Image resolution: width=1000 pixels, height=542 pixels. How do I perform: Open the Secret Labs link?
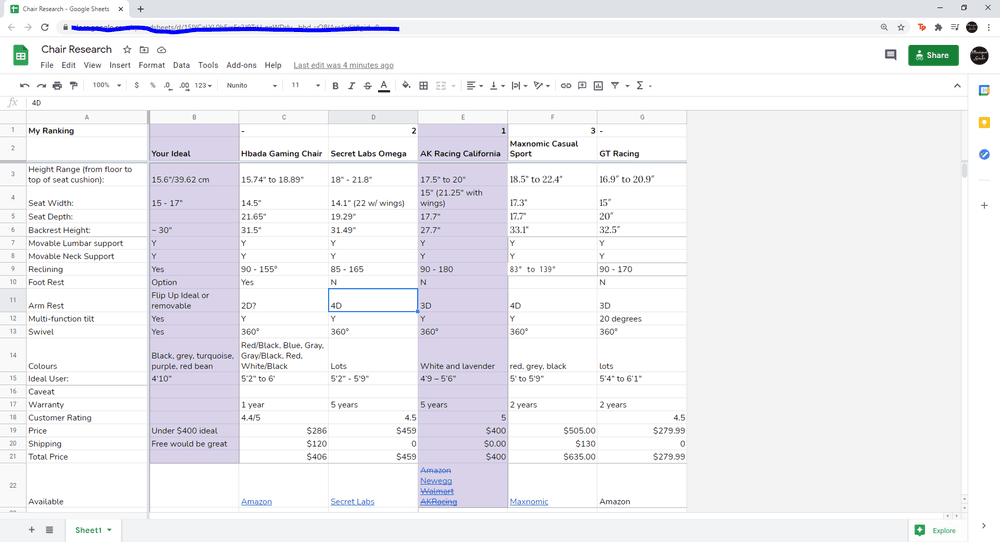click(x=352, y=502)
